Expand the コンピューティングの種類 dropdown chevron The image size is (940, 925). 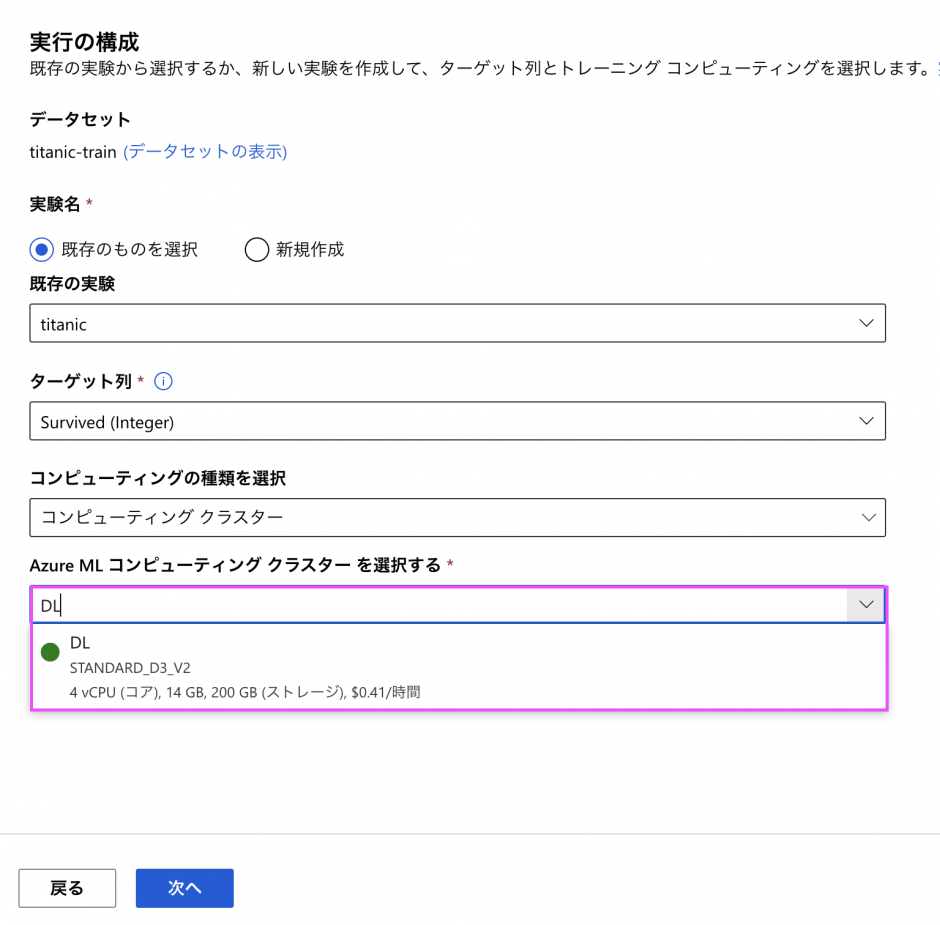coord(866,516)
